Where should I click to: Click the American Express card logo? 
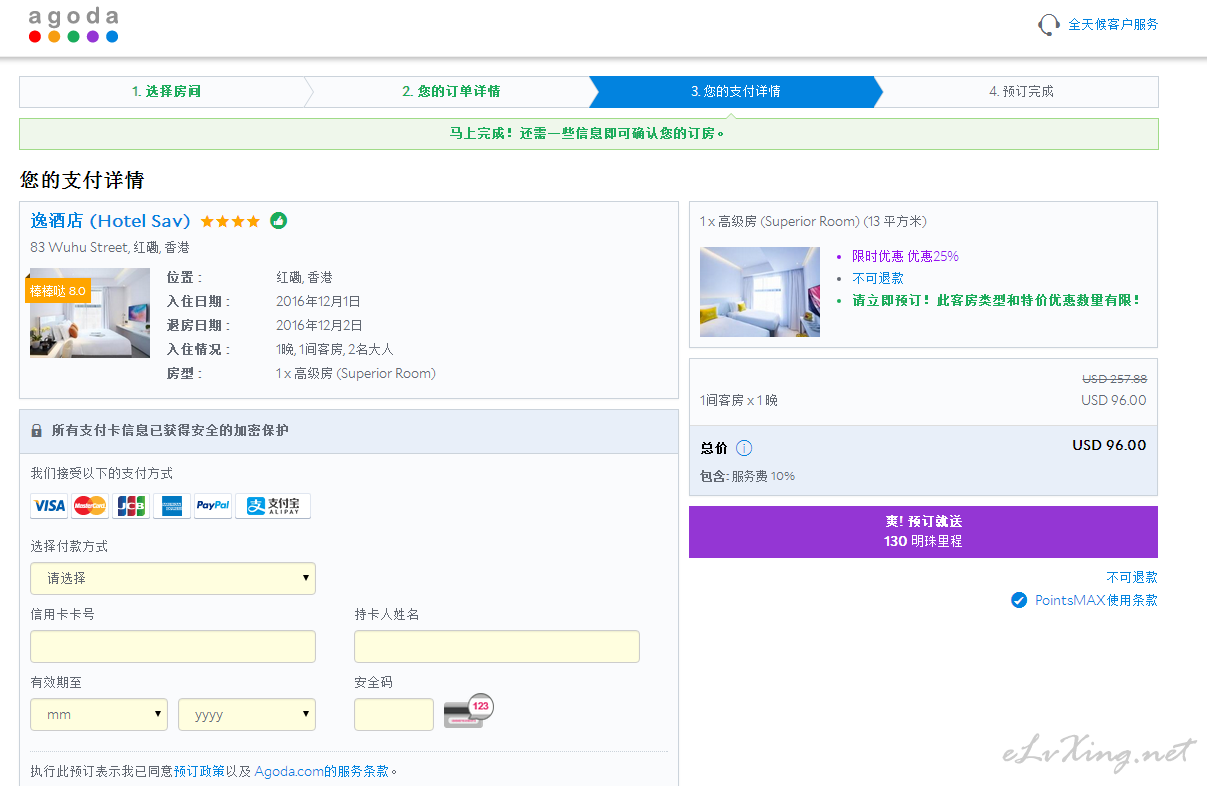(x=172, y=506)
